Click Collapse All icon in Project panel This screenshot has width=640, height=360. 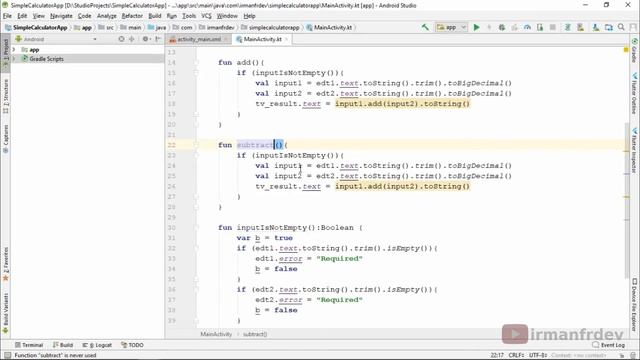(131, 39)
